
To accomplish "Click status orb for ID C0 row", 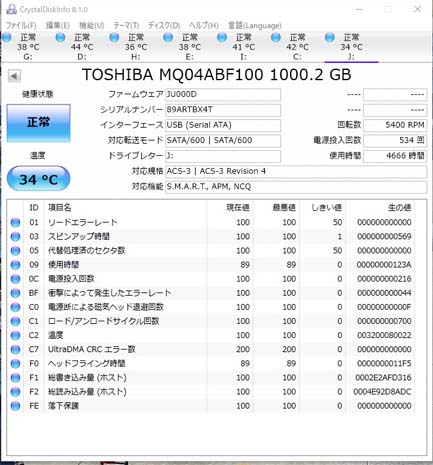I will (x=15, y=307).
